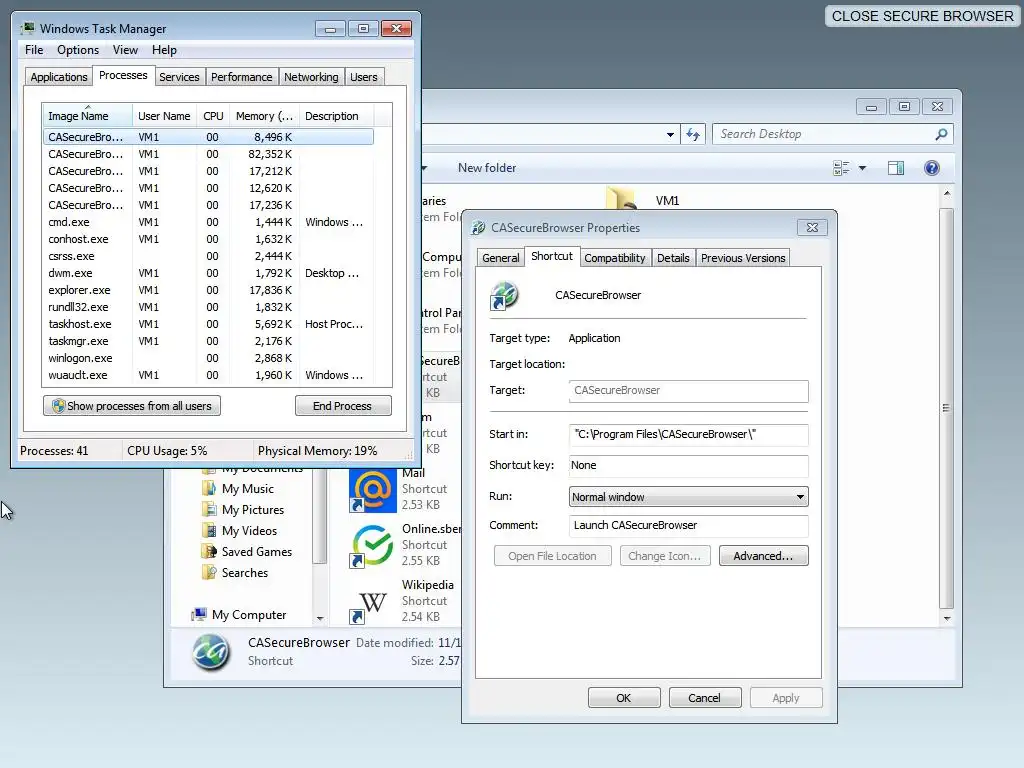Viewport: 1024px width, 768px height.
Task: Switch to the Details tab in Properties
Action: (x=673, y=258)
